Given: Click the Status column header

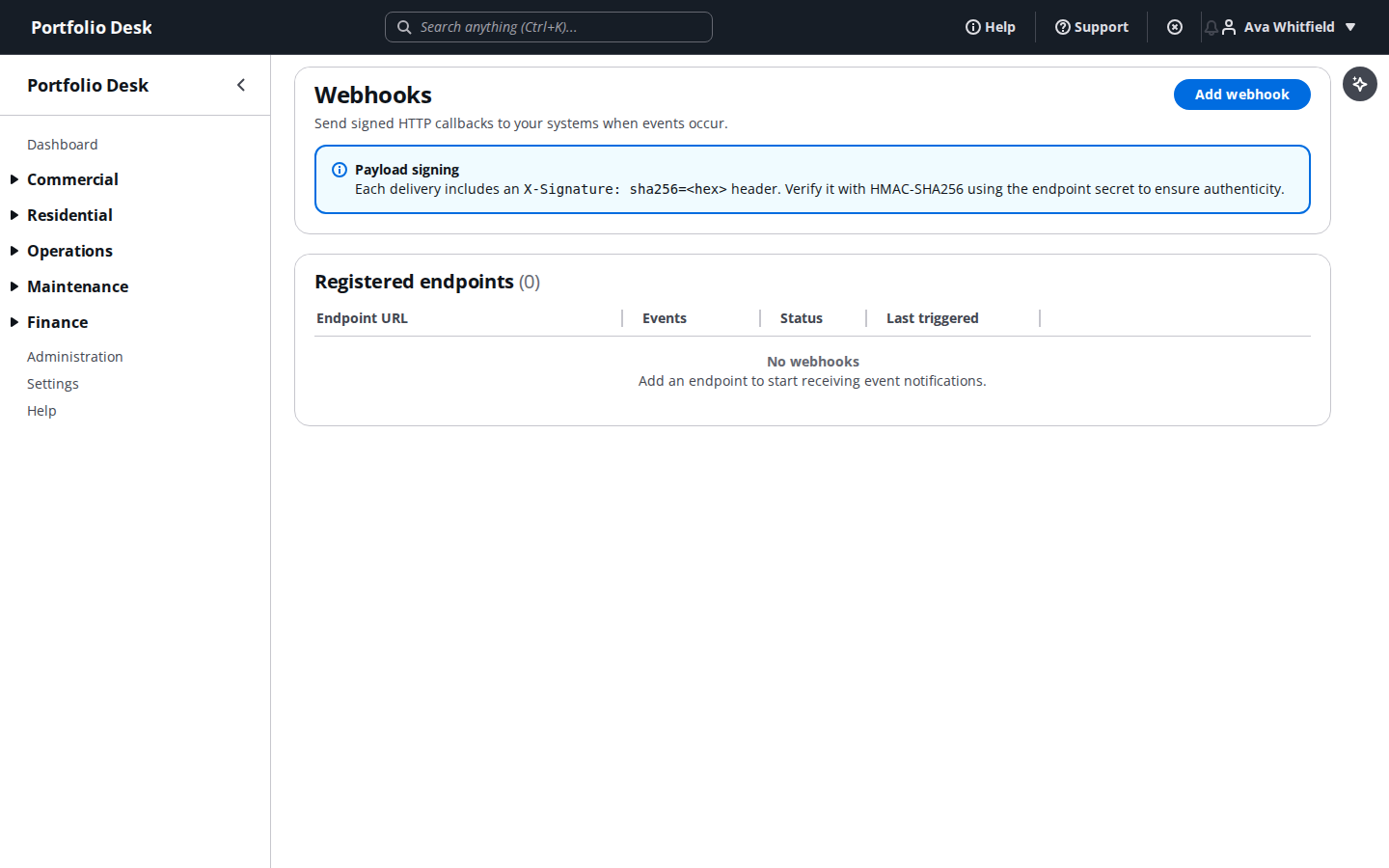Looking at the screenshot, I should click(802, 318).
